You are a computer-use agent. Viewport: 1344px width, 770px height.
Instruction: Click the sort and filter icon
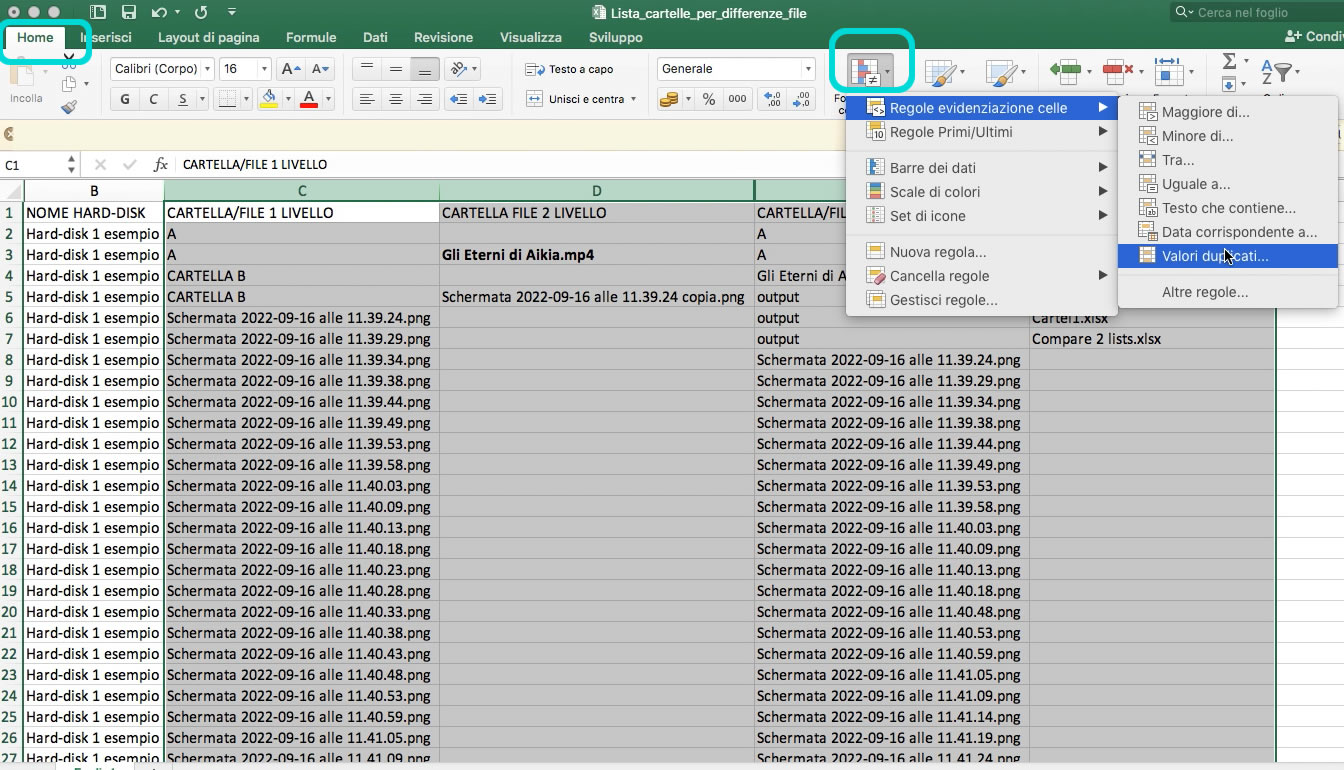[1277, 72]
